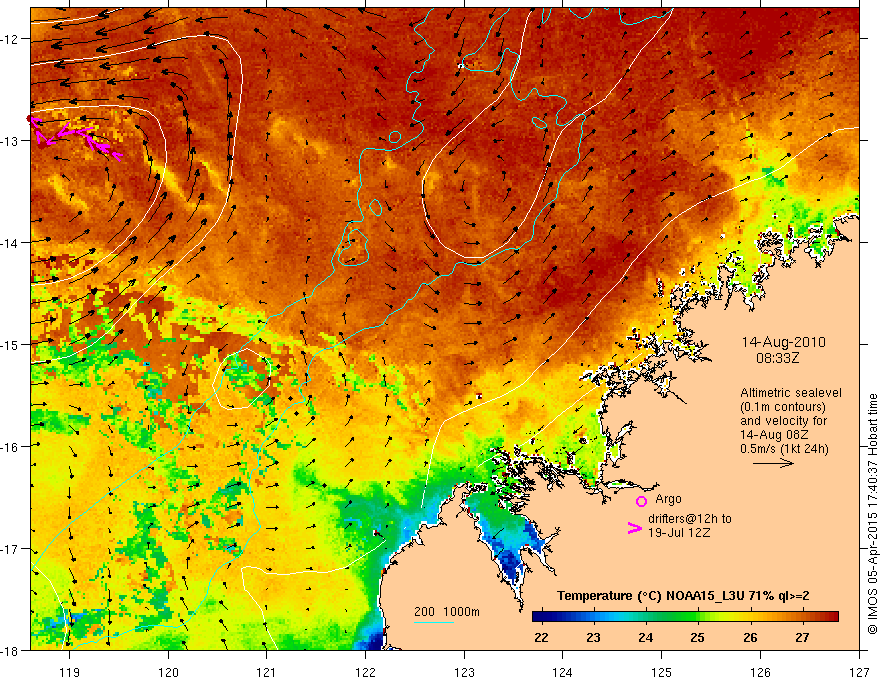This screenshot has width=880, height=680.
Task: Click the colorbar label 24
Action: [645, 637]
